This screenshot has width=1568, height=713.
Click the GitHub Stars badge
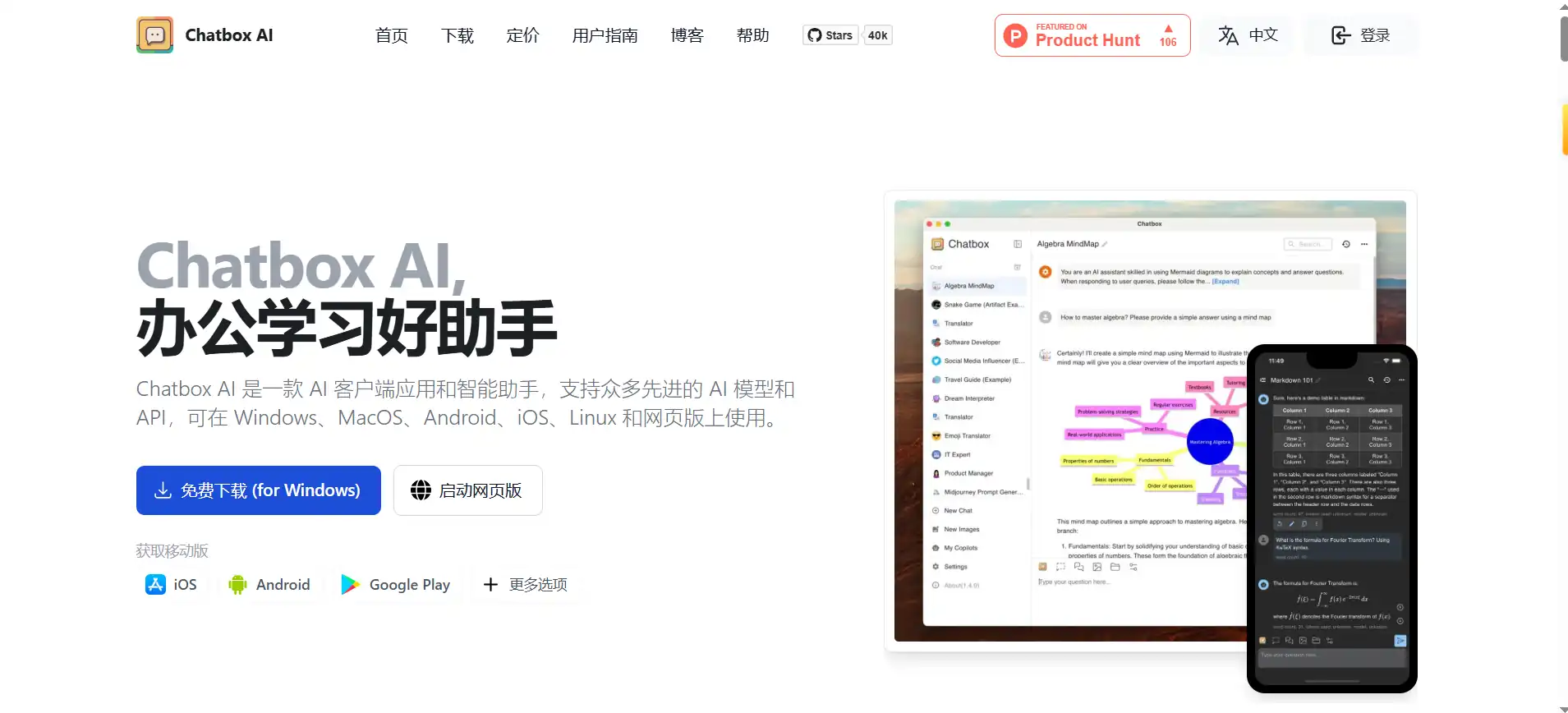pyautogui.click(x=830, y=35)
